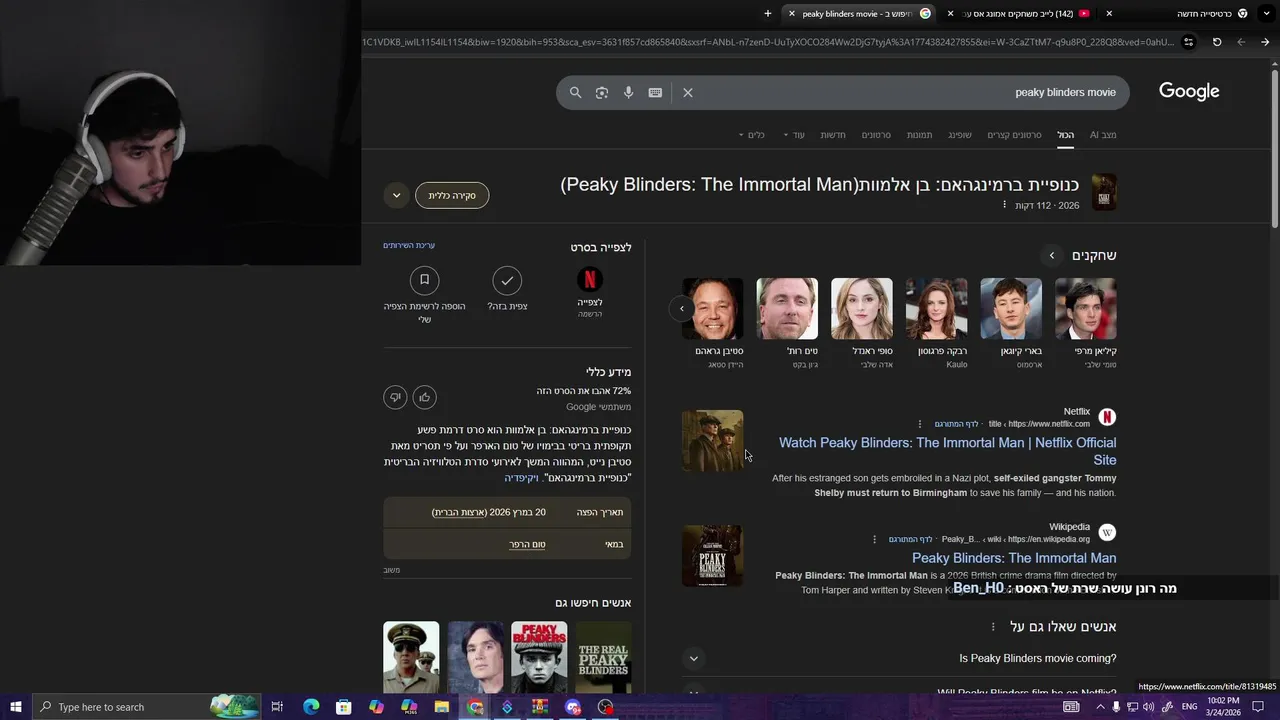Click the Google logo
This screenshot has width=1280, height=720.
(1189, 91)
